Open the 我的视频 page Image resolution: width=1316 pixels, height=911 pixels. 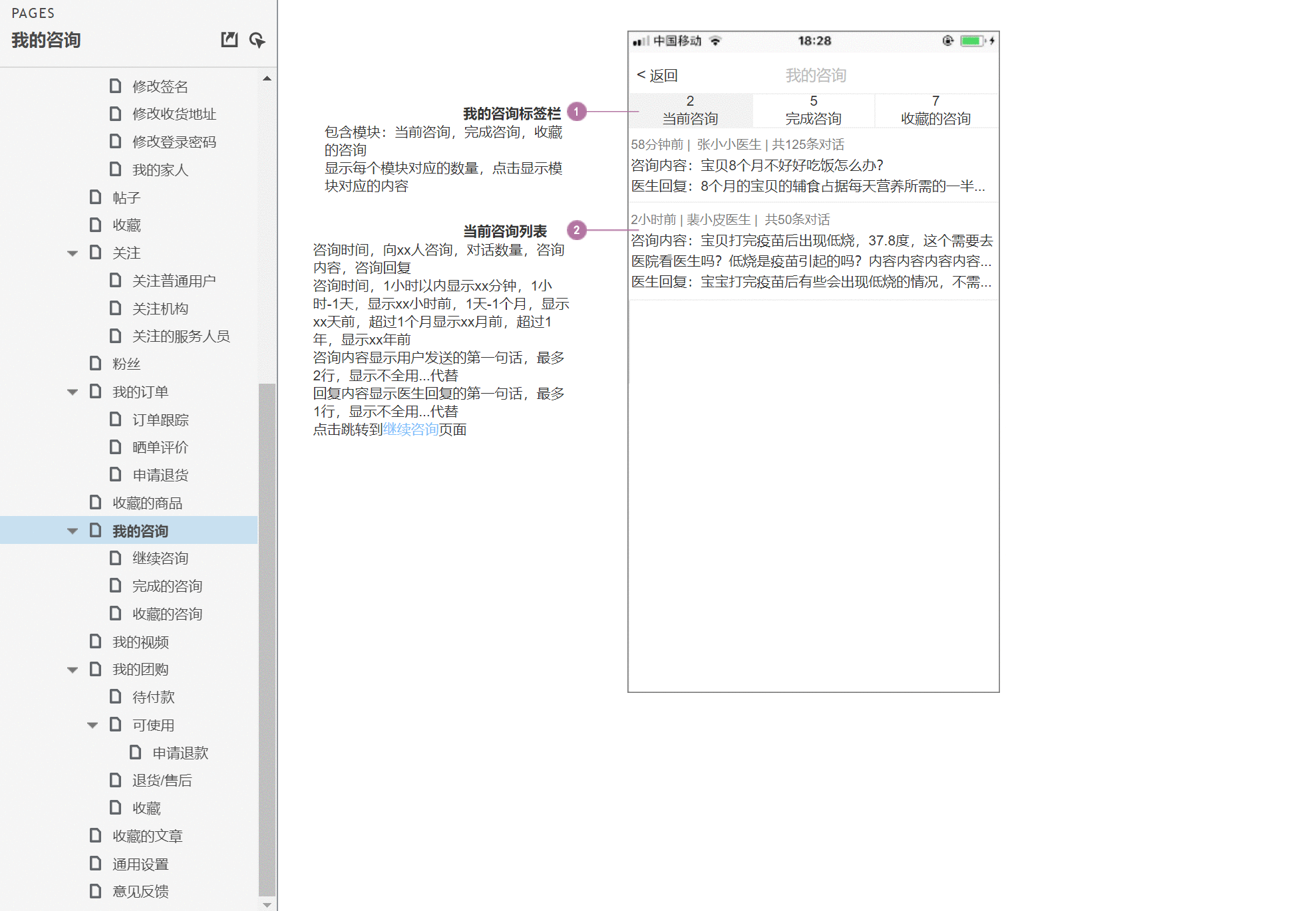[x=140, y=642]
